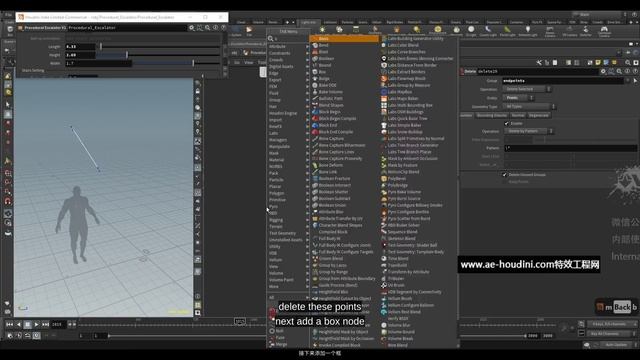640x360 pixels.
Task: Click the info icon in Delete parameter header
Action: 627,71
